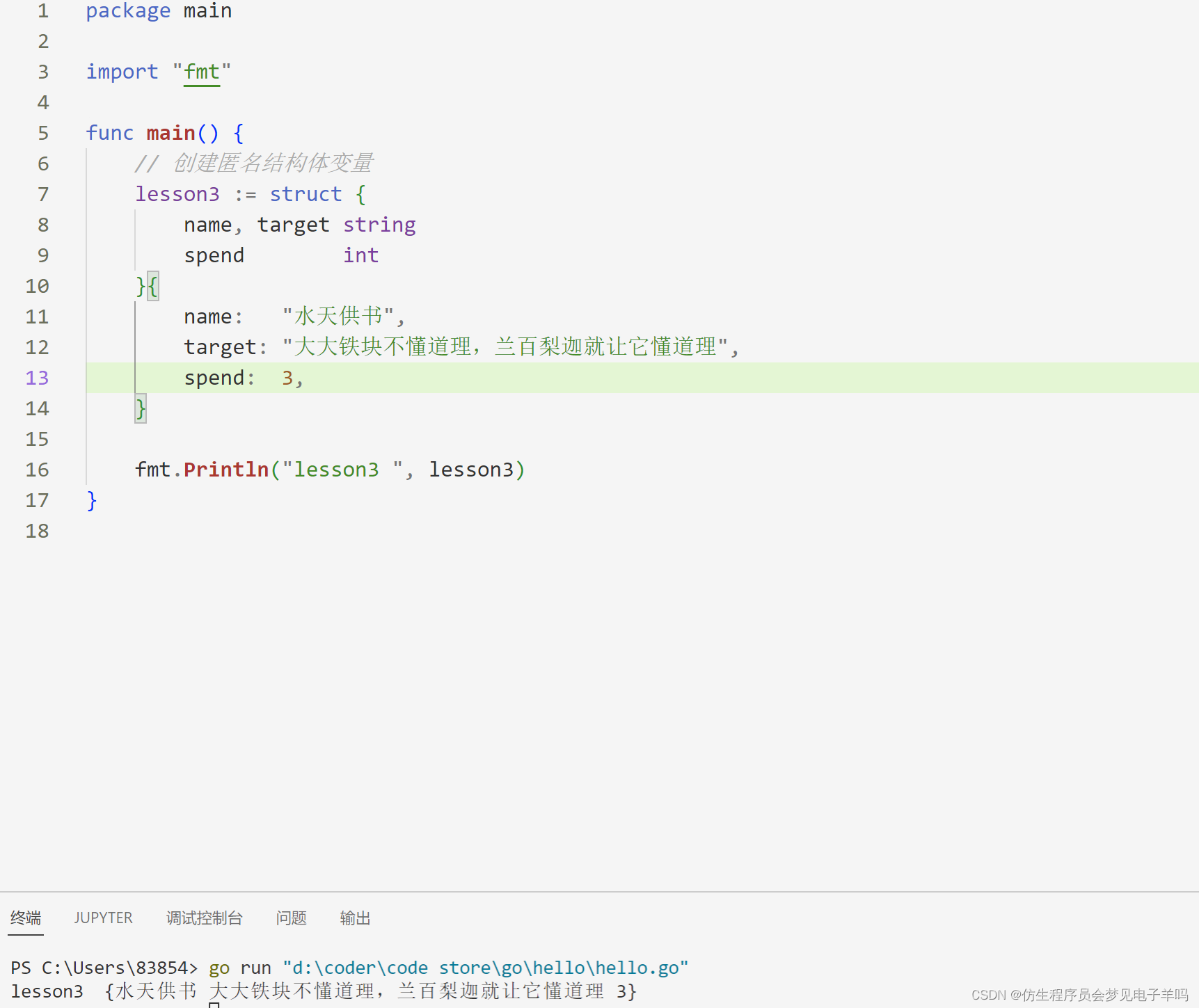Viewport: 1199px width, 1008px height.
Task: Click the 'Println' call on line 16
Action: pyautogui.click(x=226, y=470)
